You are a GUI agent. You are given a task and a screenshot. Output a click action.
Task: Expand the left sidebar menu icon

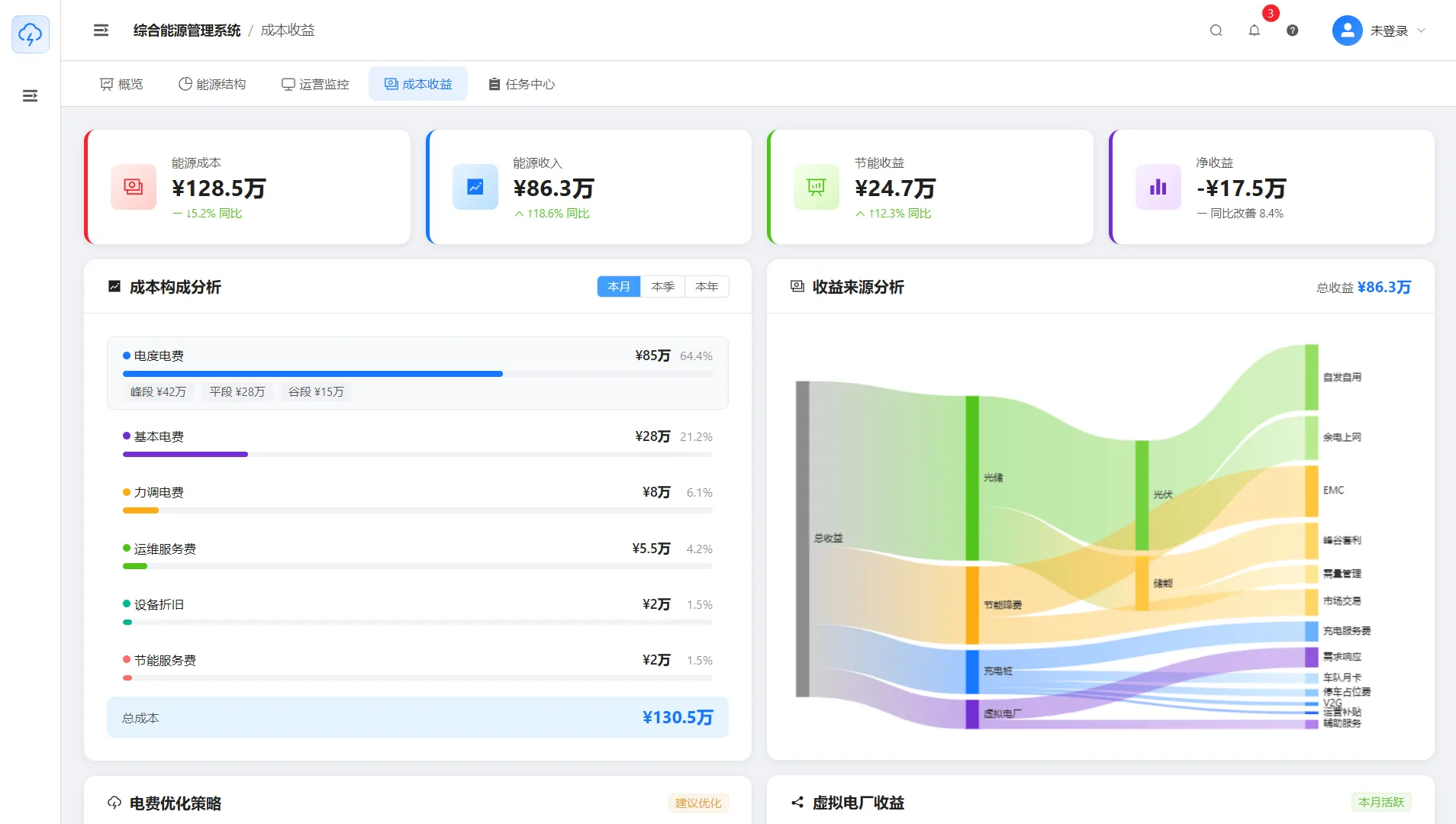[x=31, y=95]
